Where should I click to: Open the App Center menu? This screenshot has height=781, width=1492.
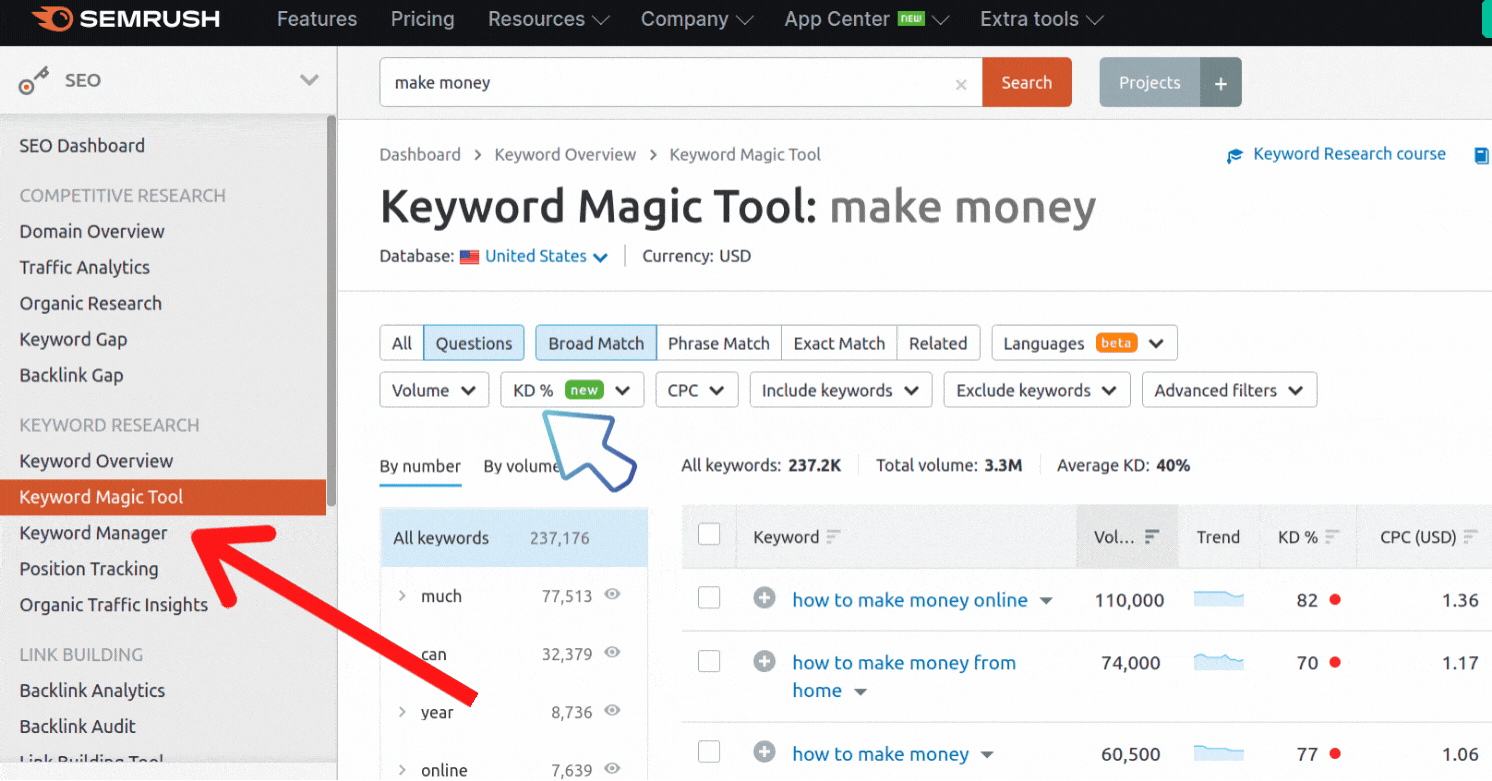pyautogui.click(x=866, y=19)
